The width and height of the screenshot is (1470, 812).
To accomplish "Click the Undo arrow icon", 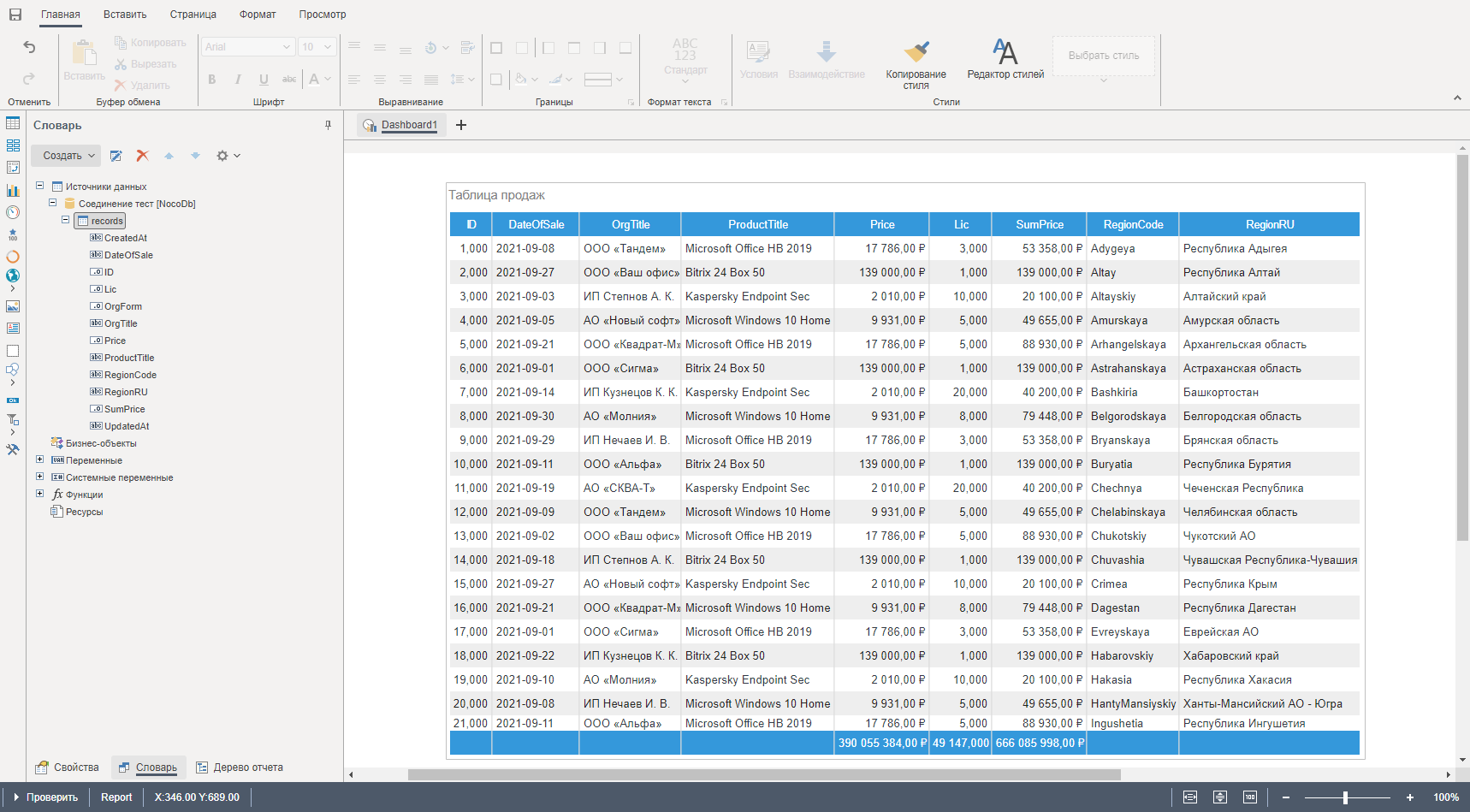I will click(29, 48).
